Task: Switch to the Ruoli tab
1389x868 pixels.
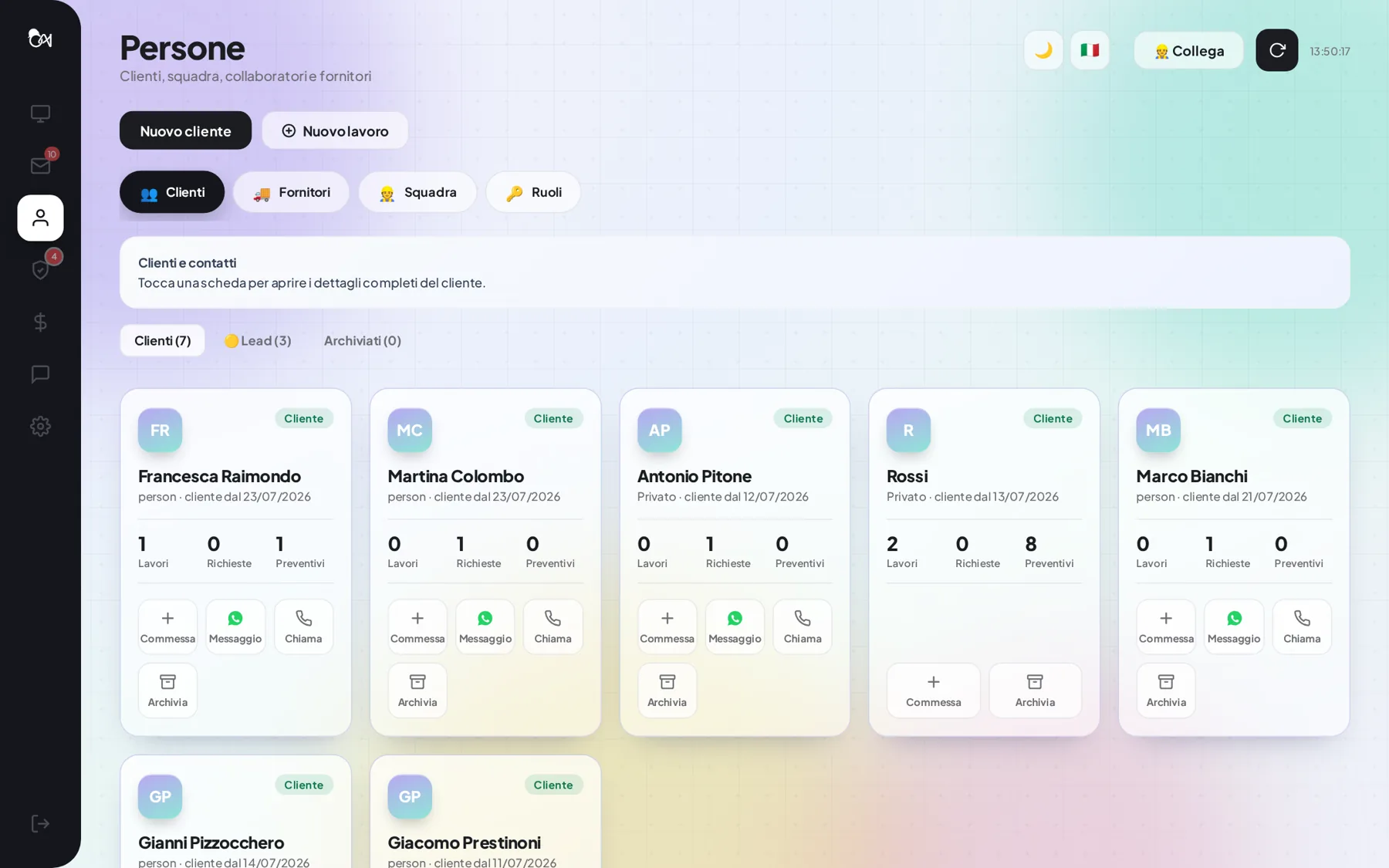Action: pos(533,192)
